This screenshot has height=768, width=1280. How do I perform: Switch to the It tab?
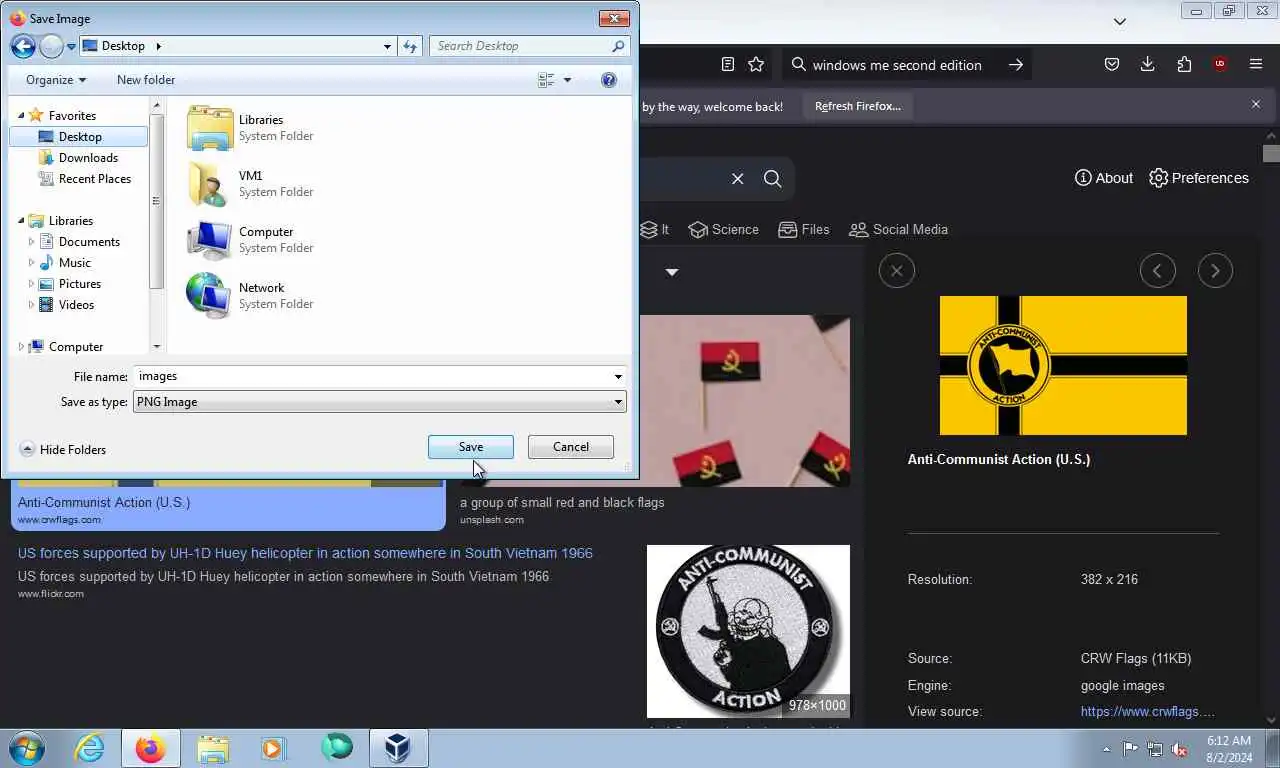tap(655, 230)
